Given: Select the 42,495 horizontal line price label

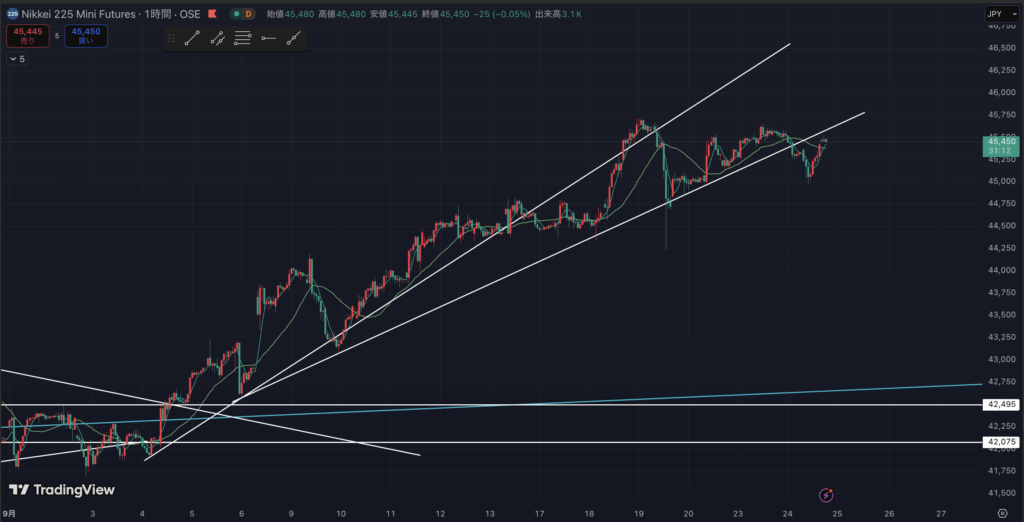Looking at the screenshot, I should coord(1000,405).
